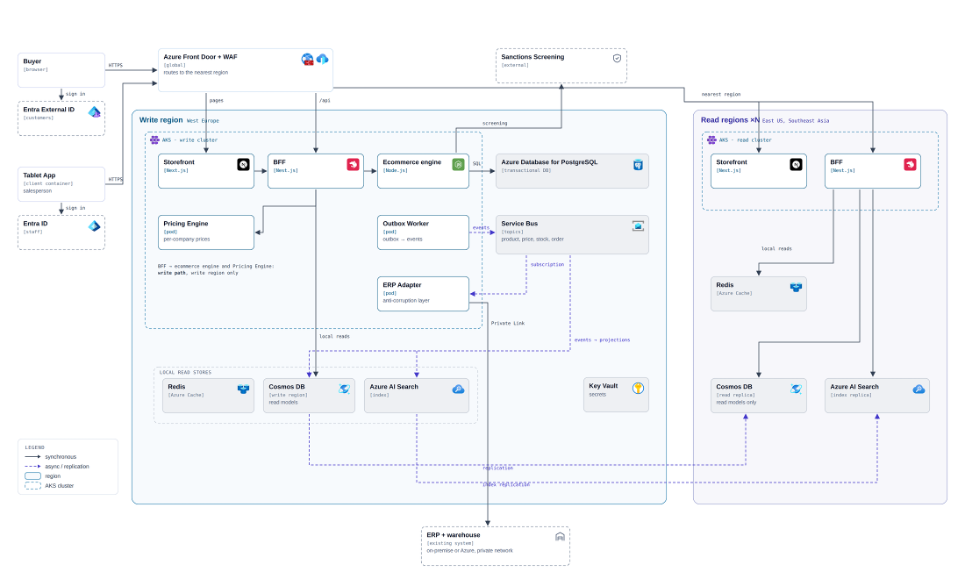This screenshot has height=580, width=966.
Task: Click the AKS write cluster icon
Action: pyautogui.click(x=155, y=140)
